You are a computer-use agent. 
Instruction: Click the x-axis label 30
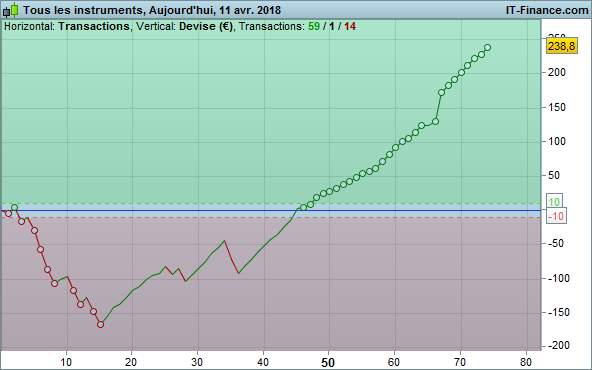point(197,362)
